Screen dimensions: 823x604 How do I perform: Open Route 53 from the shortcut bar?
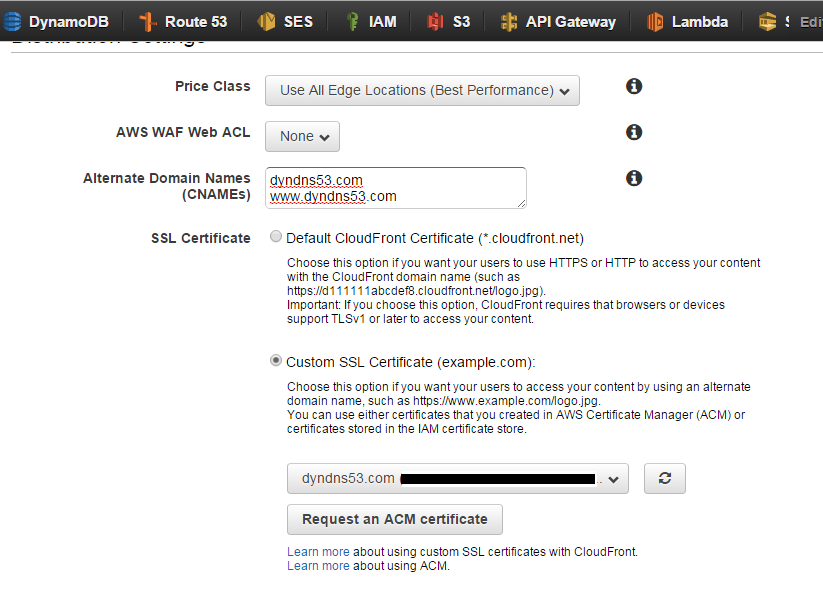(195, 21)
